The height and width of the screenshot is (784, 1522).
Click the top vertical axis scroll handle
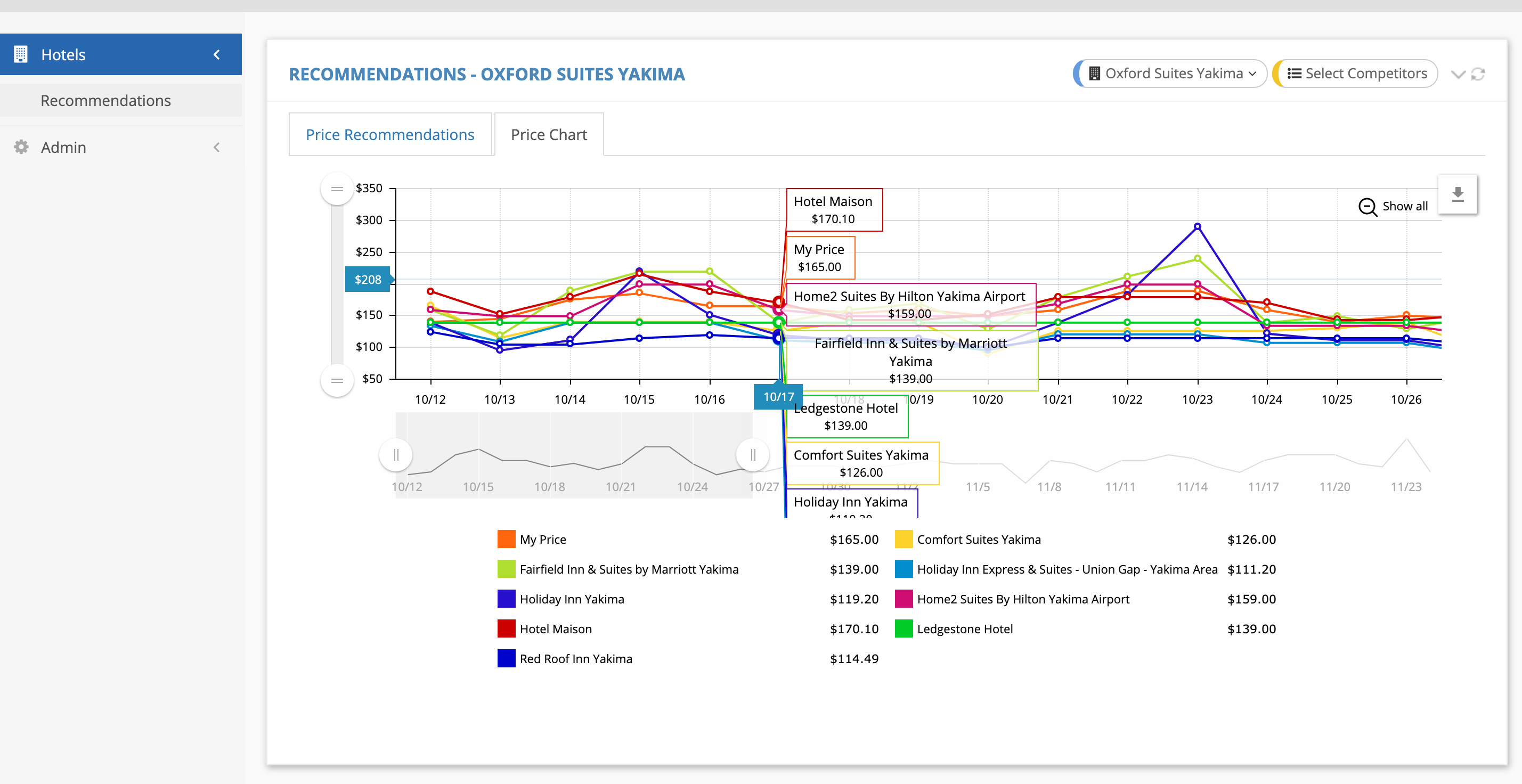tap(337, 189)
